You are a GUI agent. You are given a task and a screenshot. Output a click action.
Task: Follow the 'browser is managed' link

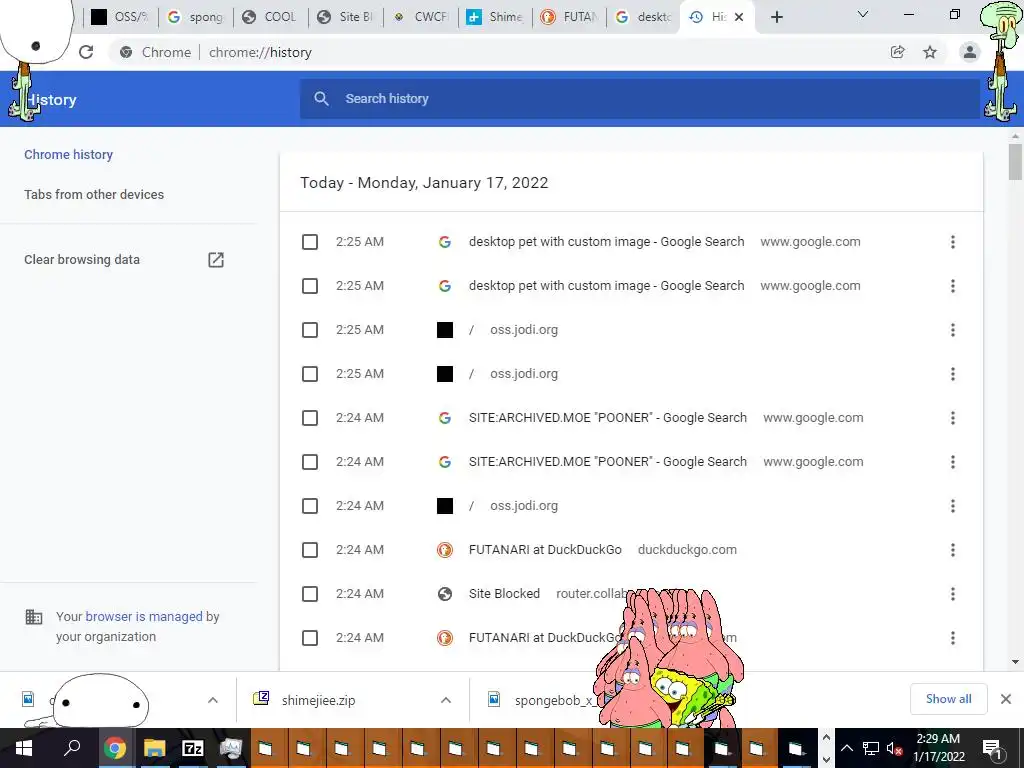[x=144, y=616]
